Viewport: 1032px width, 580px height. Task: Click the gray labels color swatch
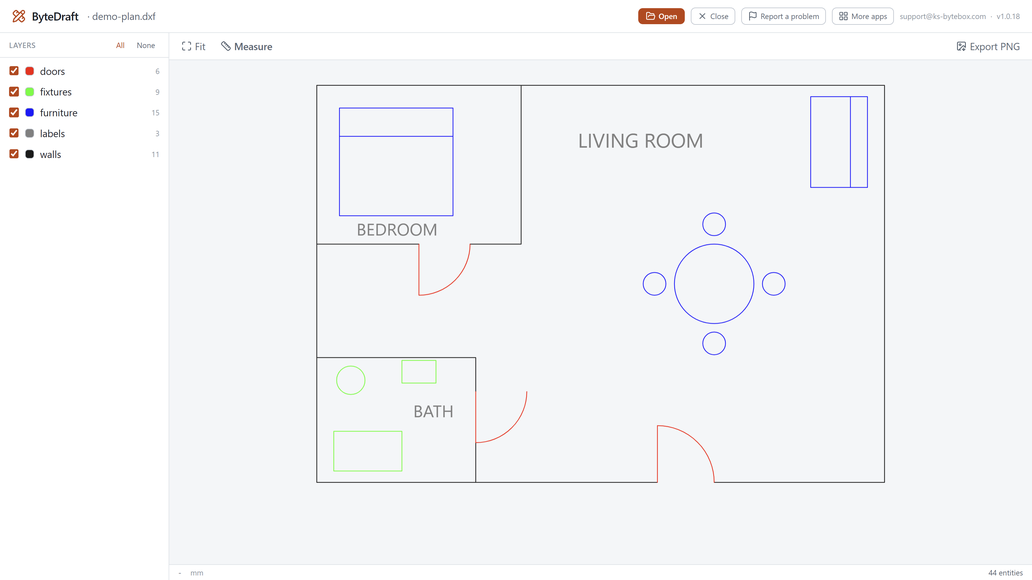(x=30, y=133)
